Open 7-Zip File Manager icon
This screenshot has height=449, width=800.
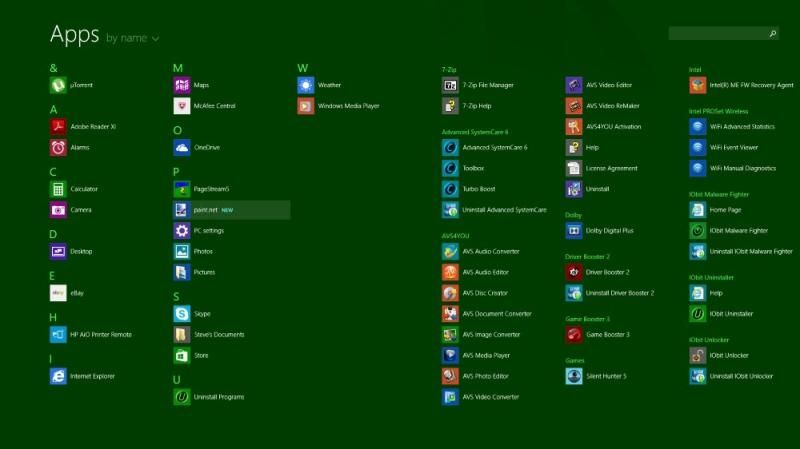450,85
